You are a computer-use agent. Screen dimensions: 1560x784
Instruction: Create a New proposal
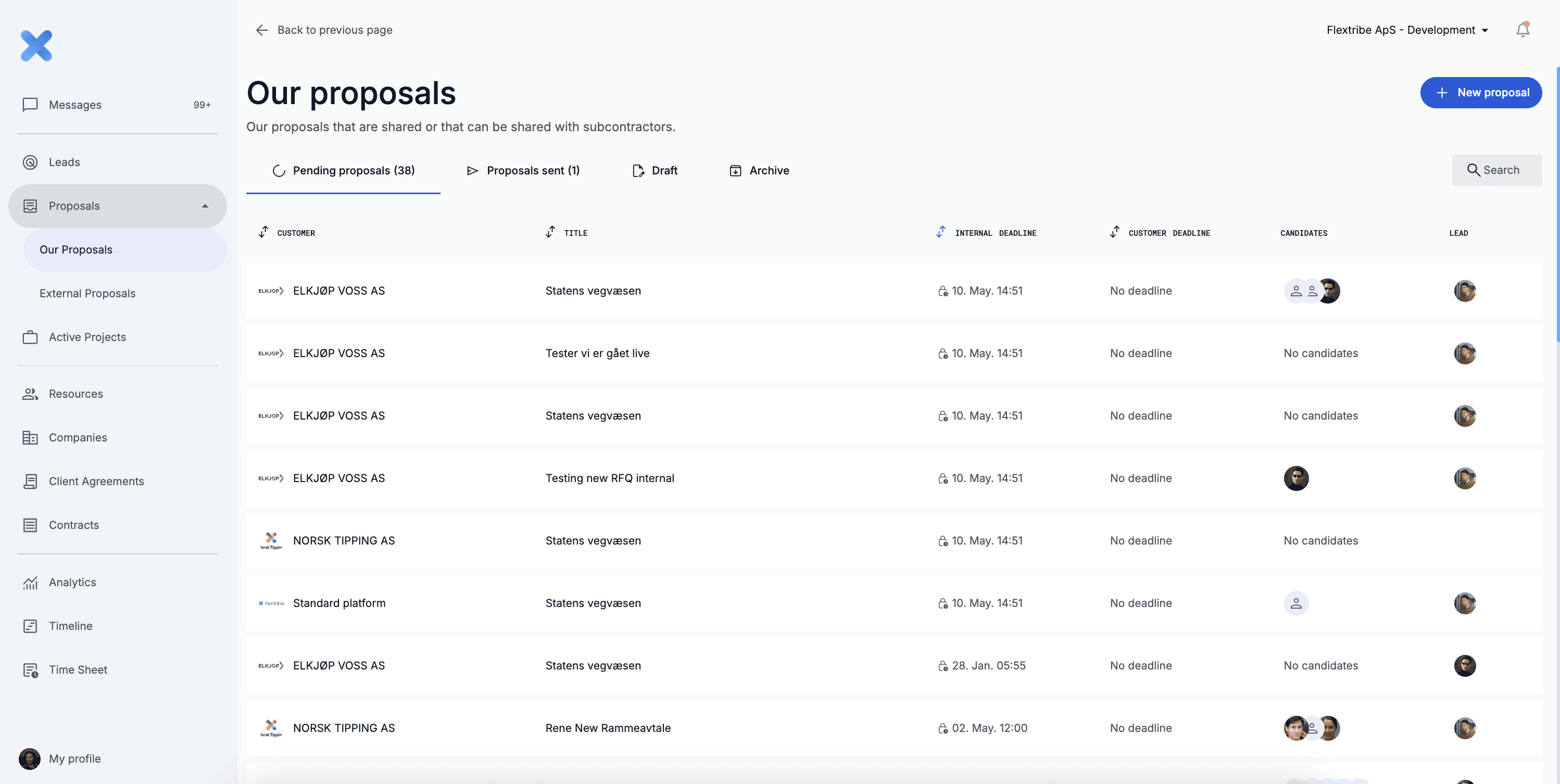1481,93
